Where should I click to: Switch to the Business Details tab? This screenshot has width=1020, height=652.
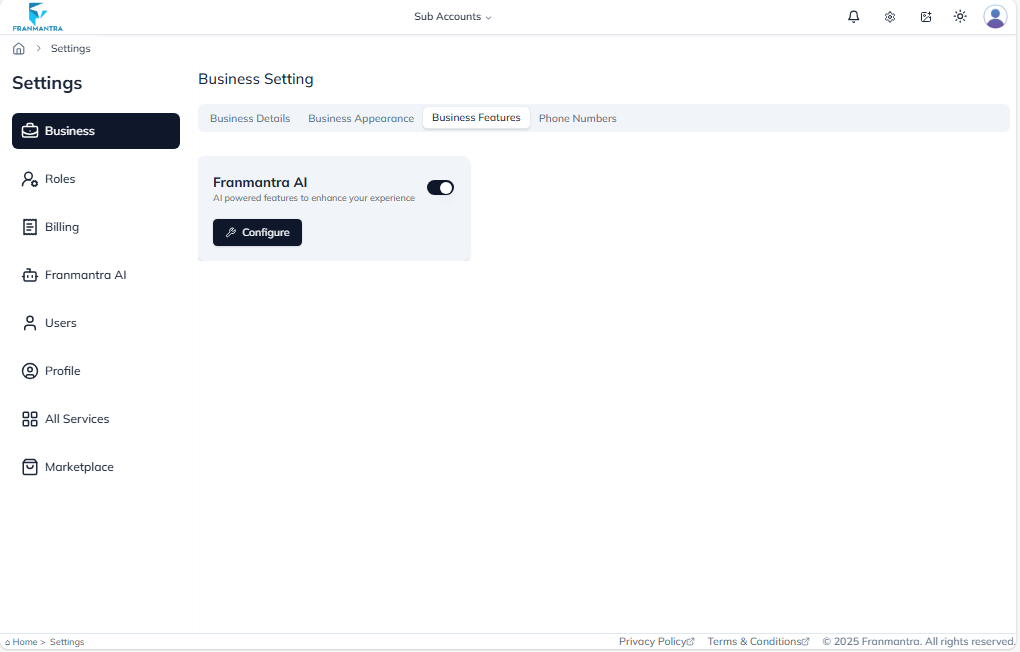click(249, 118)
